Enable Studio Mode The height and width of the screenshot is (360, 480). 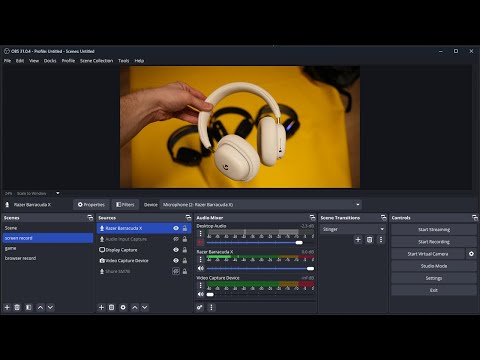point(434,266)
